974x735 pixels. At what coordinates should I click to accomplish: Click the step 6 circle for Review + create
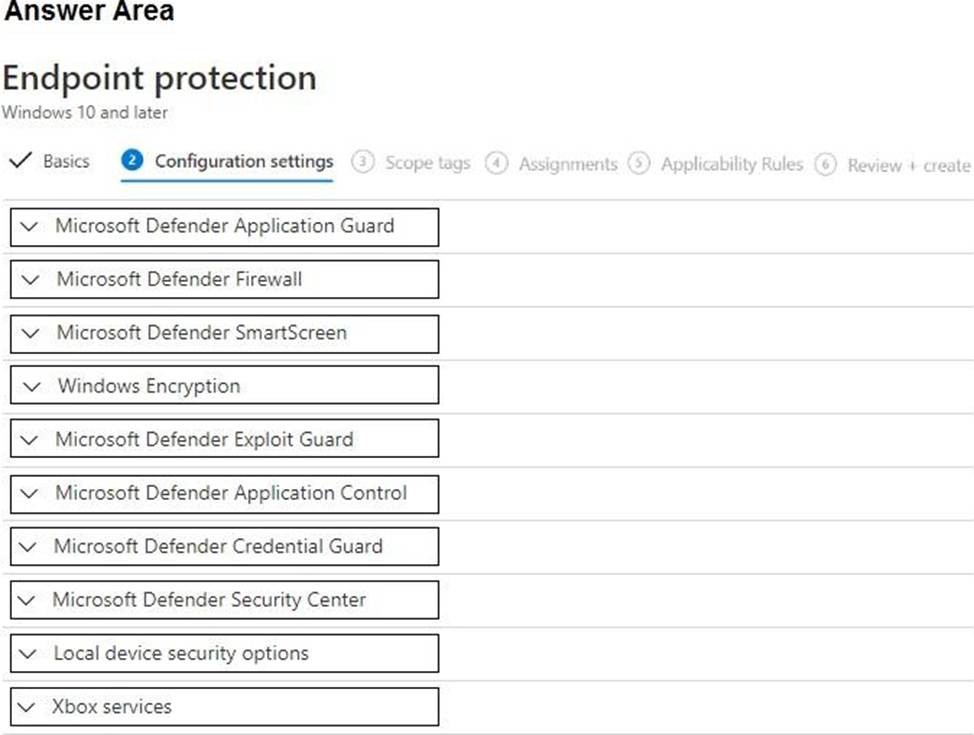(x=825, y=164)
